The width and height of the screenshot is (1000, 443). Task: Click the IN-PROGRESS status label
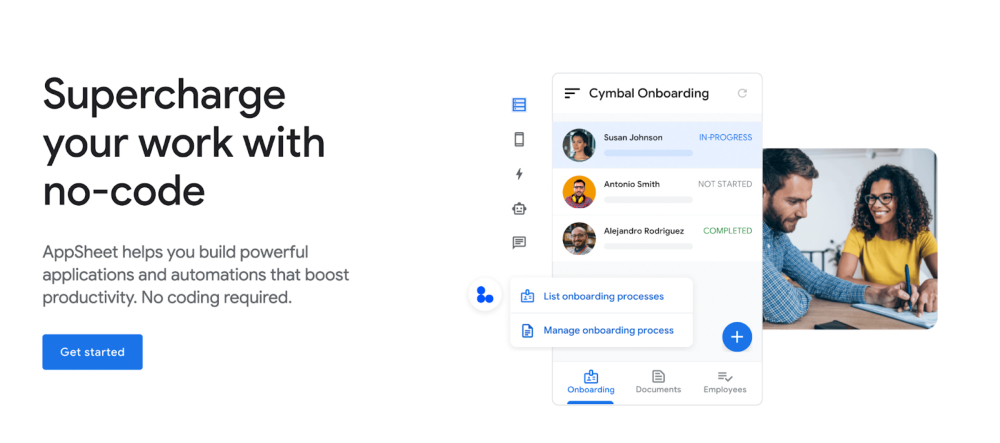[725, 137]
